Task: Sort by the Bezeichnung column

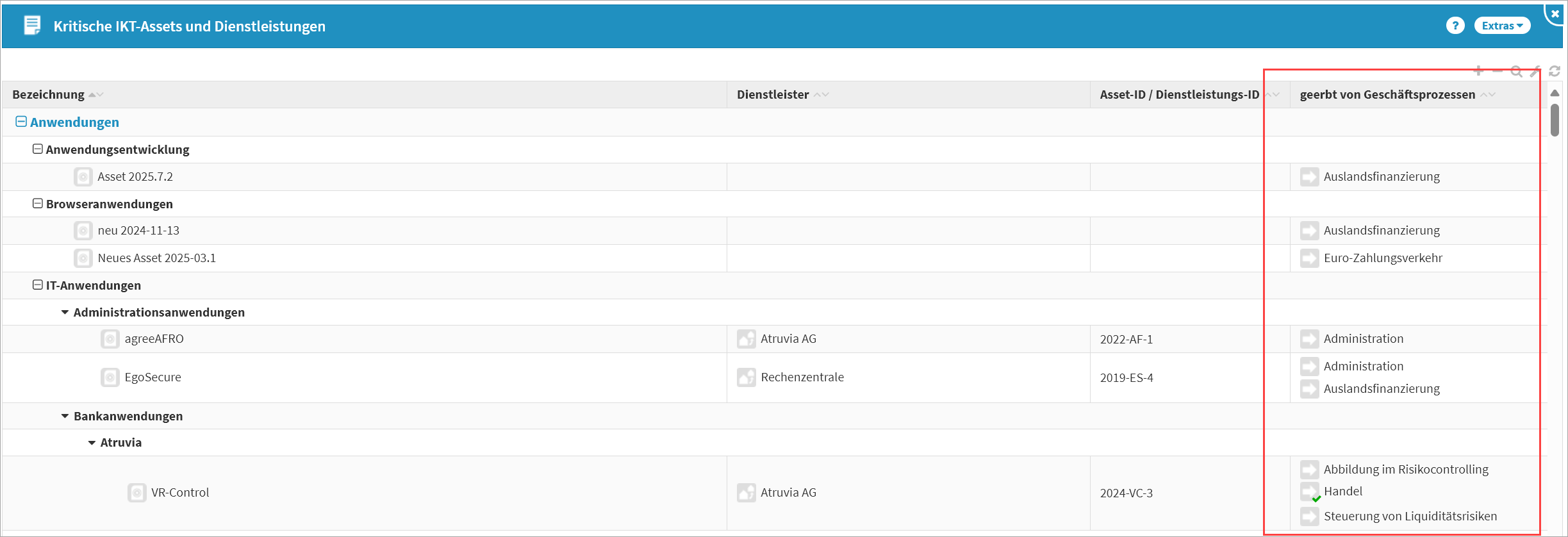Action: [x=96, y=95]
